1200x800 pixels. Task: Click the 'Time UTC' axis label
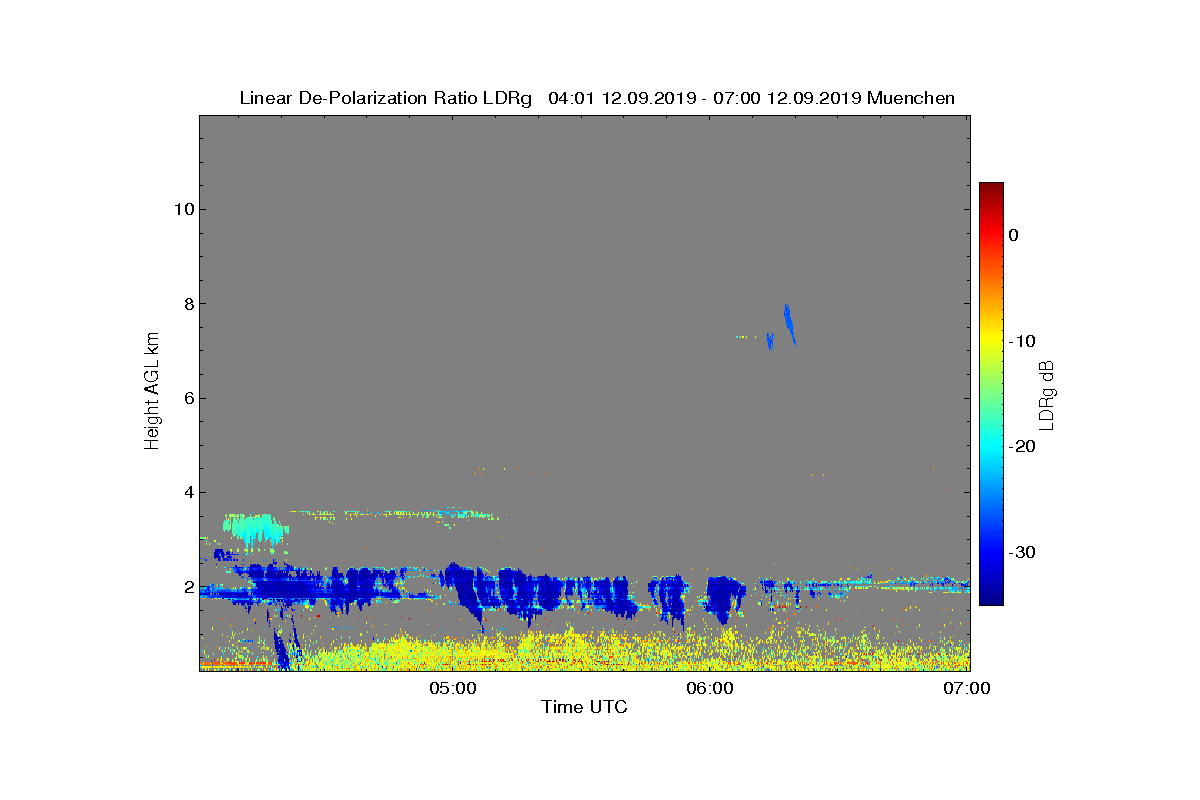585,707
